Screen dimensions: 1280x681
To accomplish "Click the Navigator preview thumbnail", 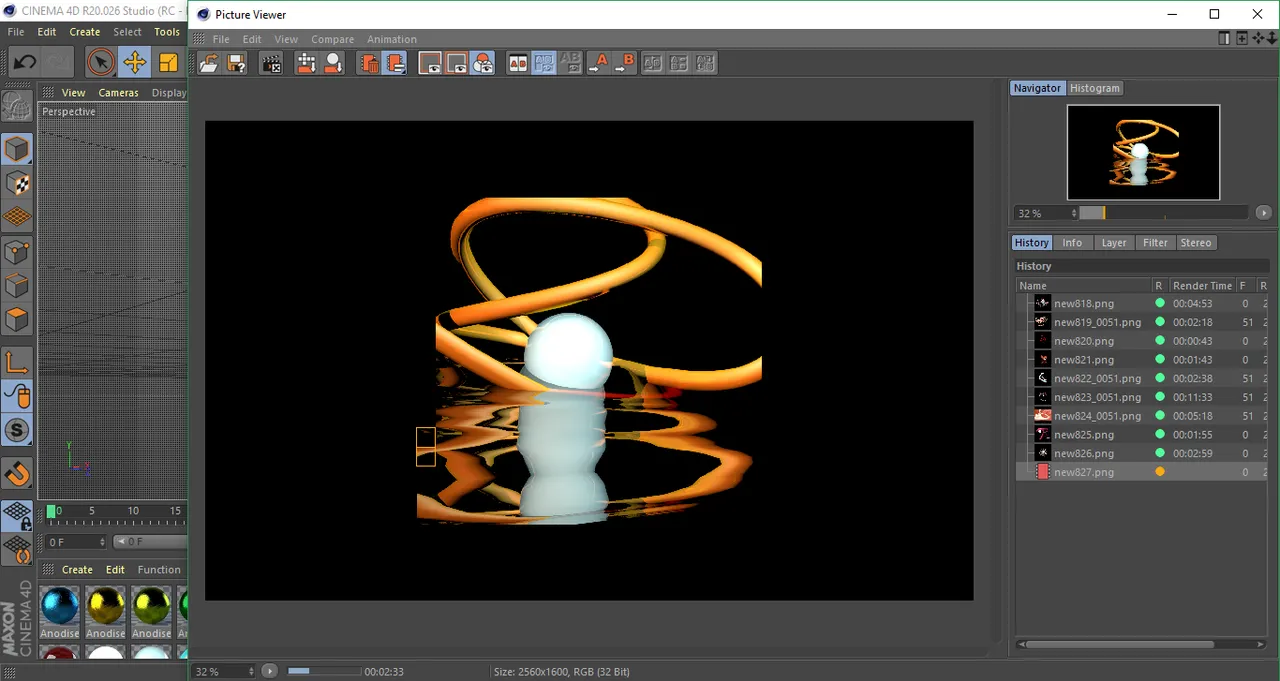I will pos(1143,152).
